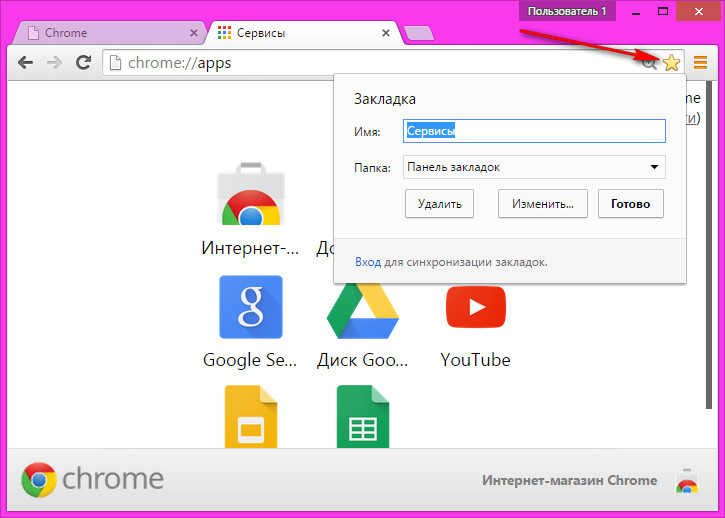Open the Диск Google Drive app icon

point(362,311)
